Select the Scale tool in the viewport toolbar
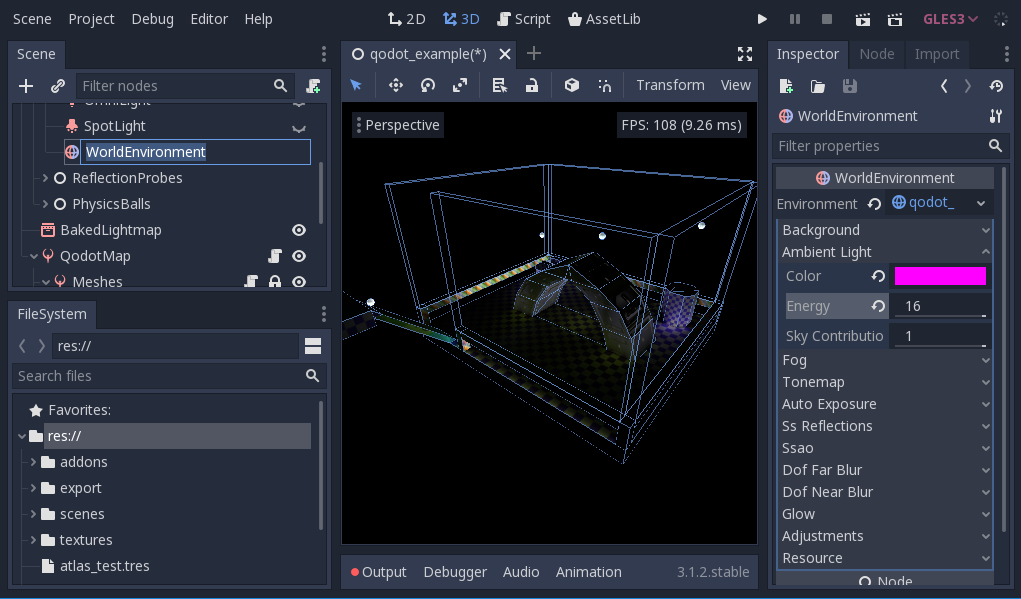 click(460, 85)
